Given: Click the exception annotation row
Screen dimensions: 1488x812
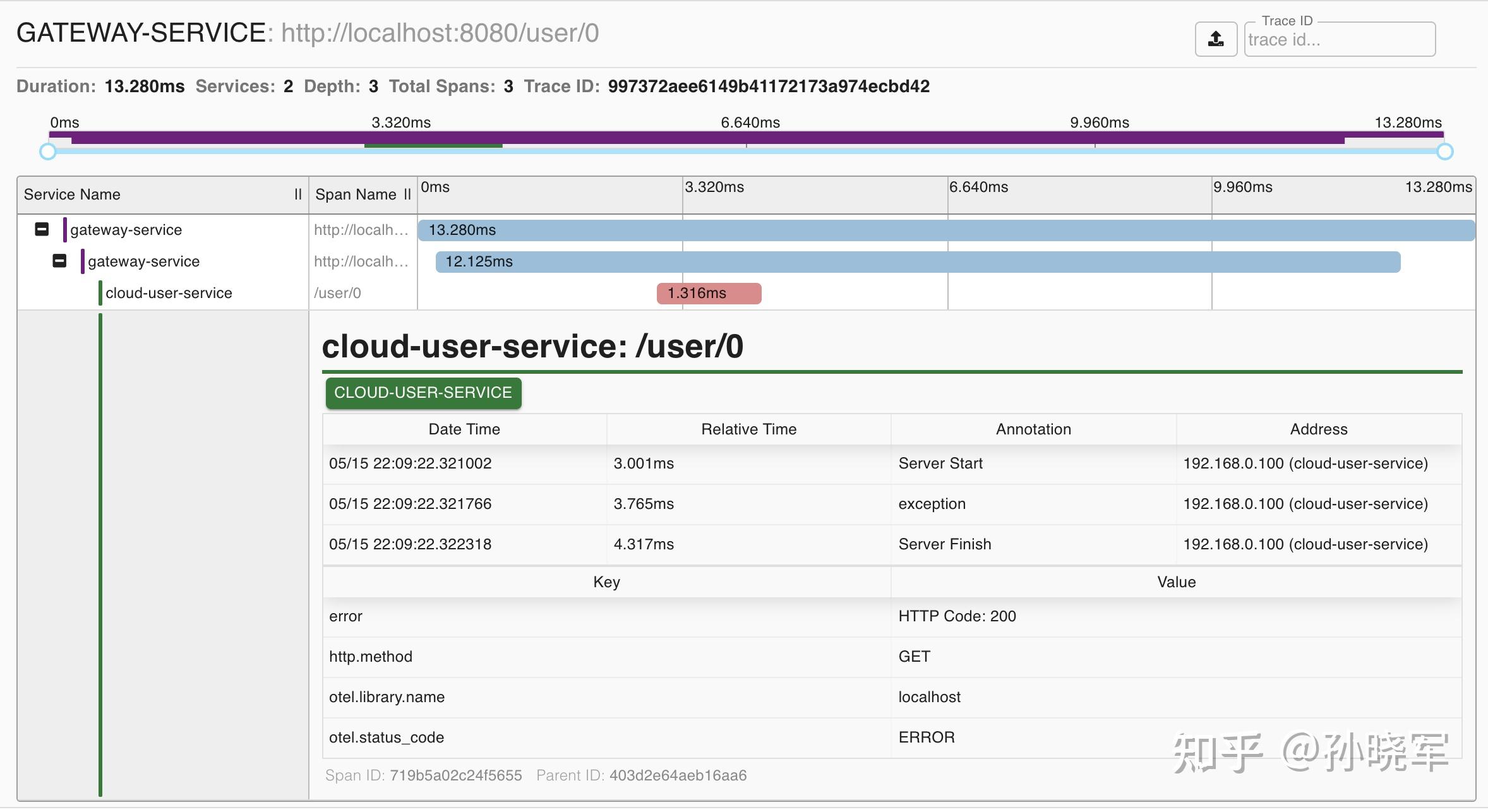Looking at the screenshot, I should point(892,504).
